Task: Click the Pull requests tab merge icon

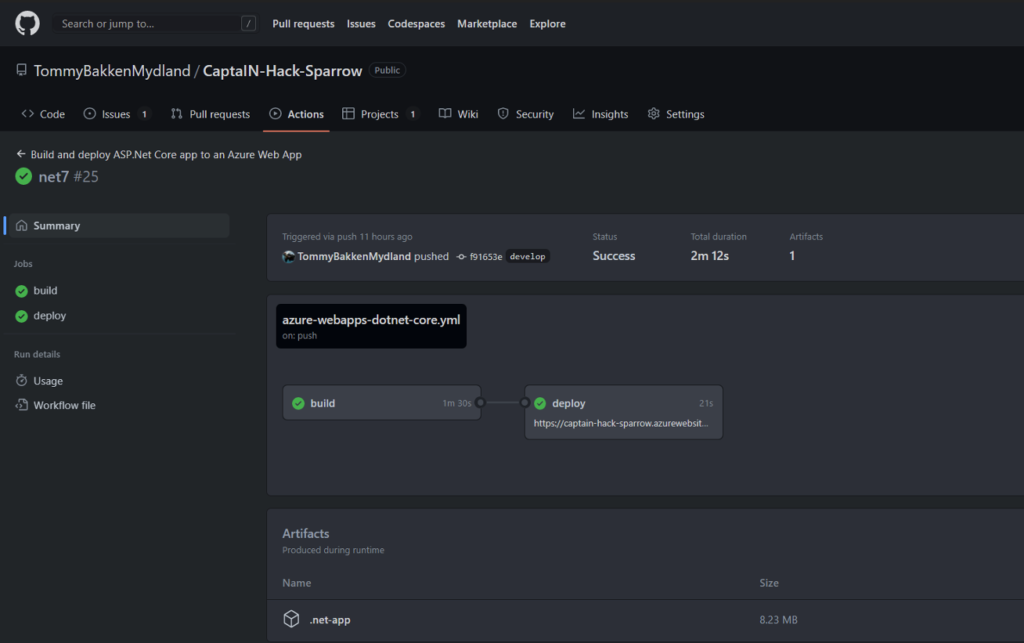Action: (176, 114)
